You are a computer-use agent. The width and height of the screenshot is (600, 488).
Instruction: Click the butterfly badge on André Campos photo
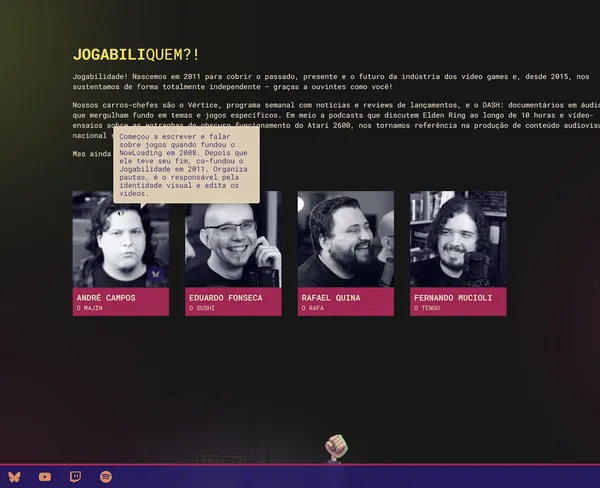[x=156, y=274]
